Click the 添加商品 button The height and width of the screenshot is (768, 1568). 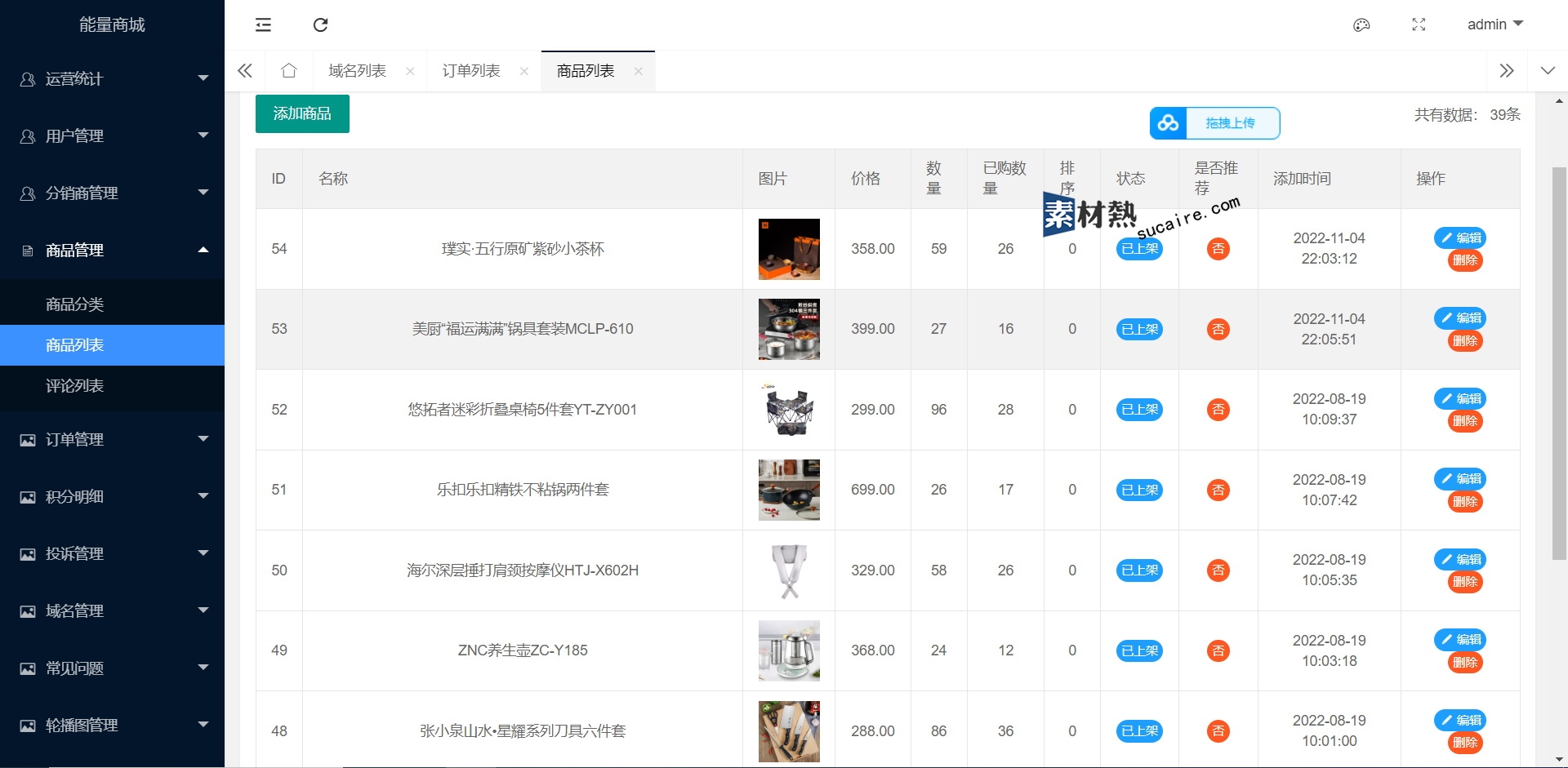(x=302, y=114)
